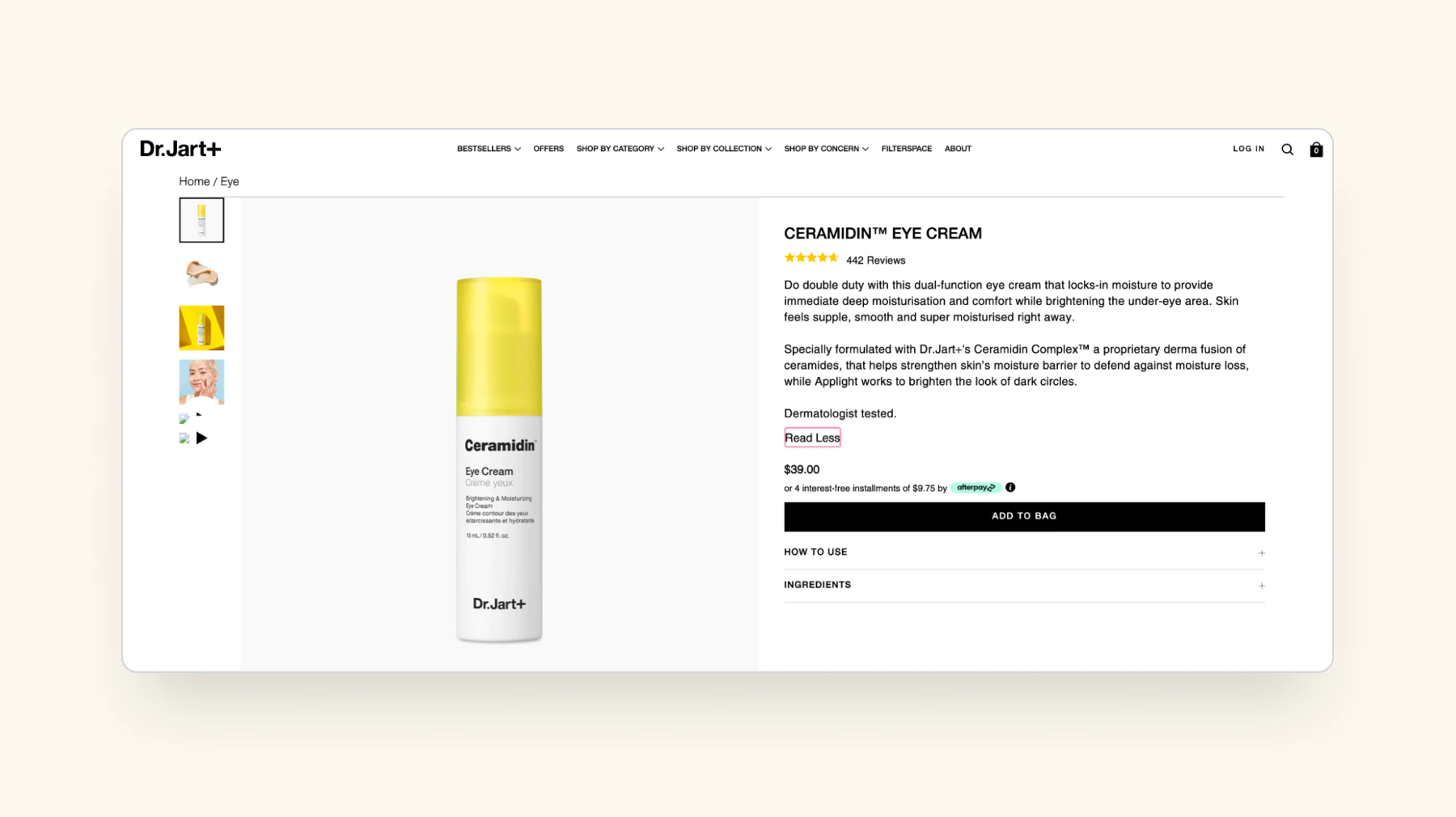Viewport: 1456px width, 817px height.
Task: Click the Dr.Jart+ logo
Action: pyautogui.click(x=180, y=149)
